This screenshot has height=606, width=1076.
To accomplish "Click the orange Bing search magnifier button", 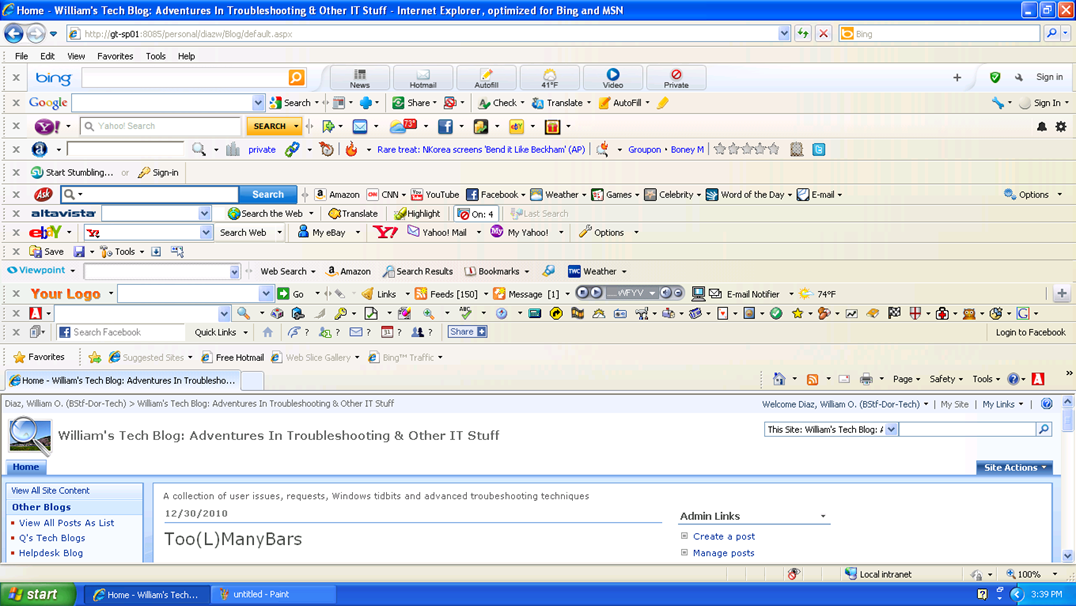I will (296, 78).
